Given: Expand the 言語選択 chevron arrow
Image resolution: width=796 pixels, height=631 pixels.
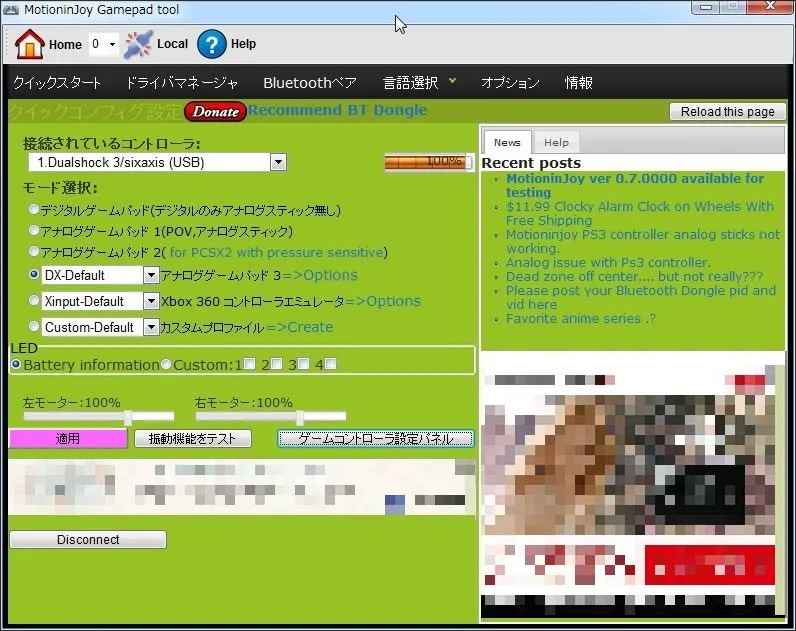Looking at the screenshot, I should [452, 81].
